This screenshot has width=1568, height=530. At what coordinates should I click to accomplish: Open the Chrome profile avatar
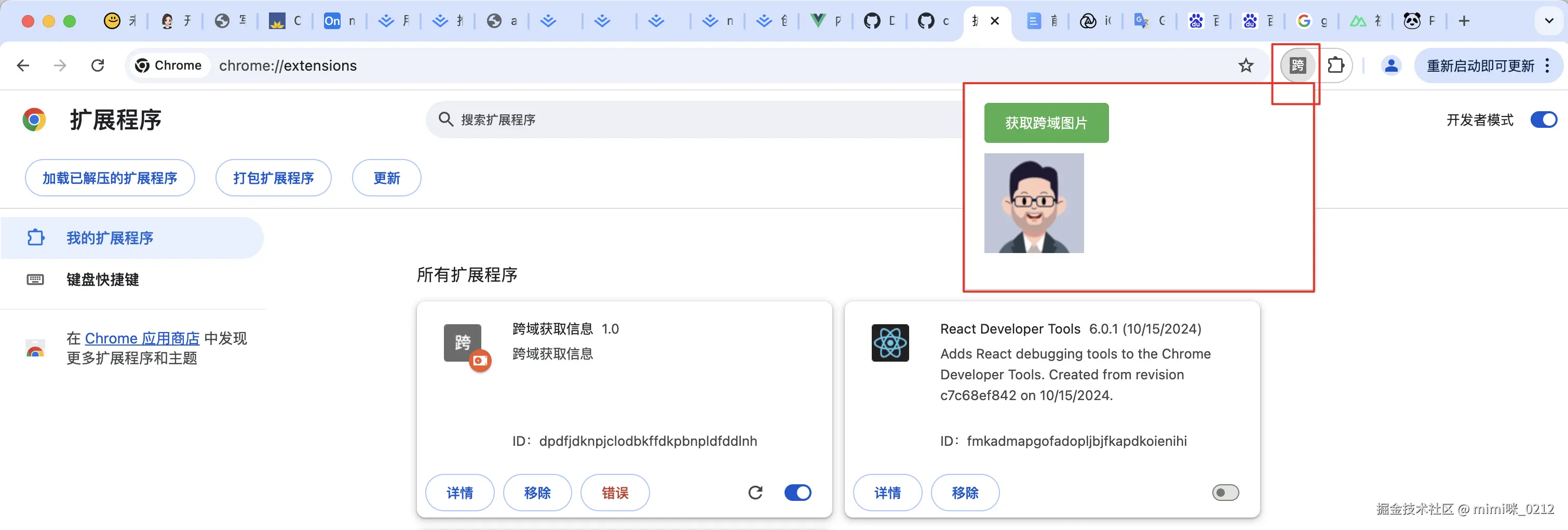click(x=1391, y=65)
